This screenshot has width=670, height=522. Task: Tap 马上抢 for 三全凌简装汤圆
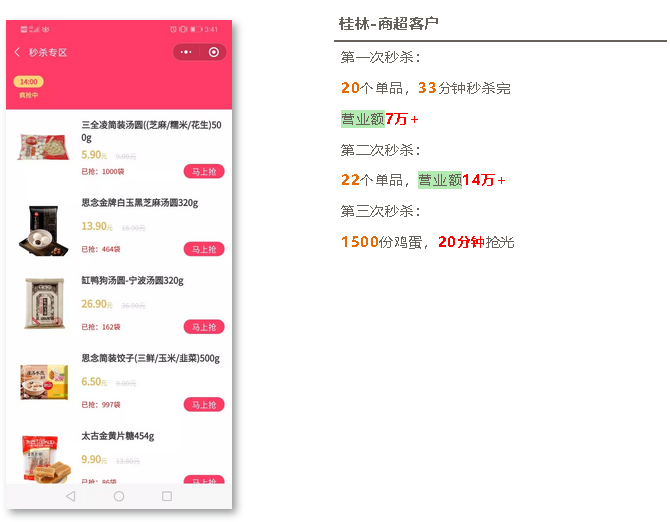point(204,171)
